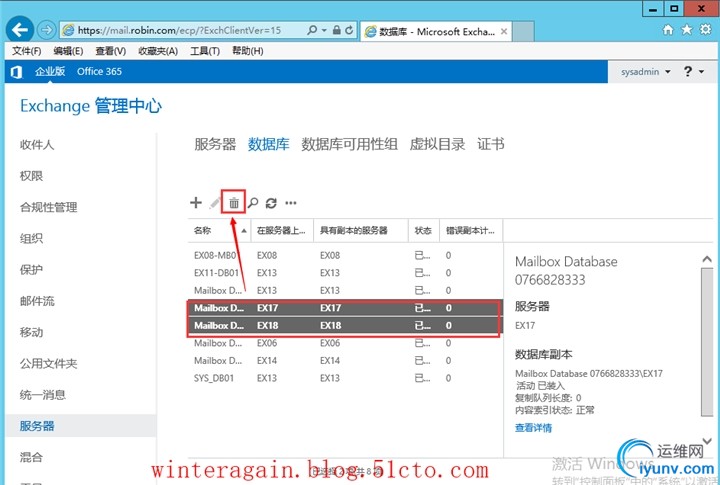Screen dimensions: 720x485
Task: Click the 查看详情 link in details pane
Action: pos(533,428)
